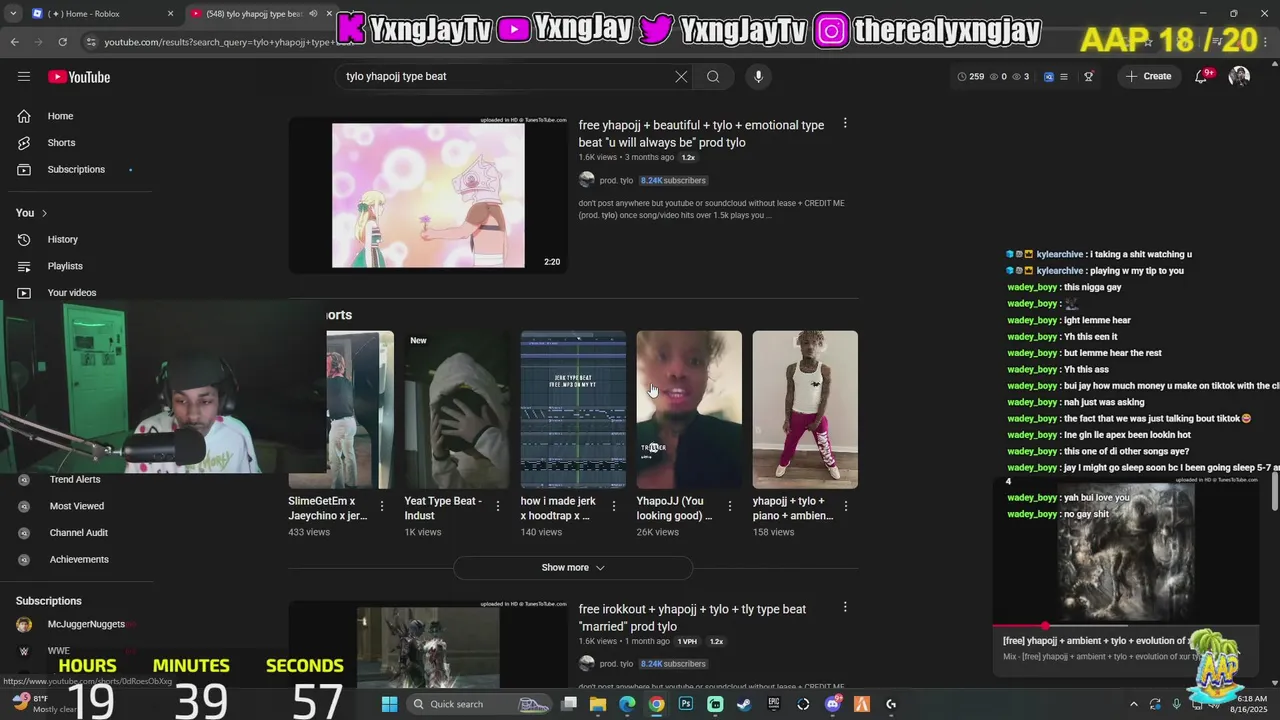1280x720 pixels.
Task: Open the first video thumbnail 2:20
Action: (x=428, y=196)
